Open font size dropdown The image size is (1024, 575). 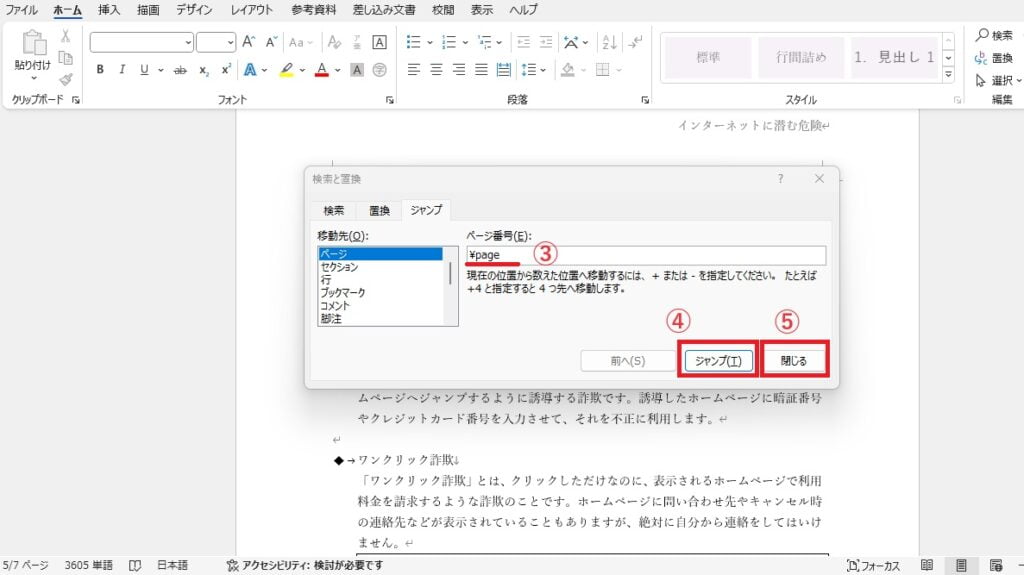[231, 42]
